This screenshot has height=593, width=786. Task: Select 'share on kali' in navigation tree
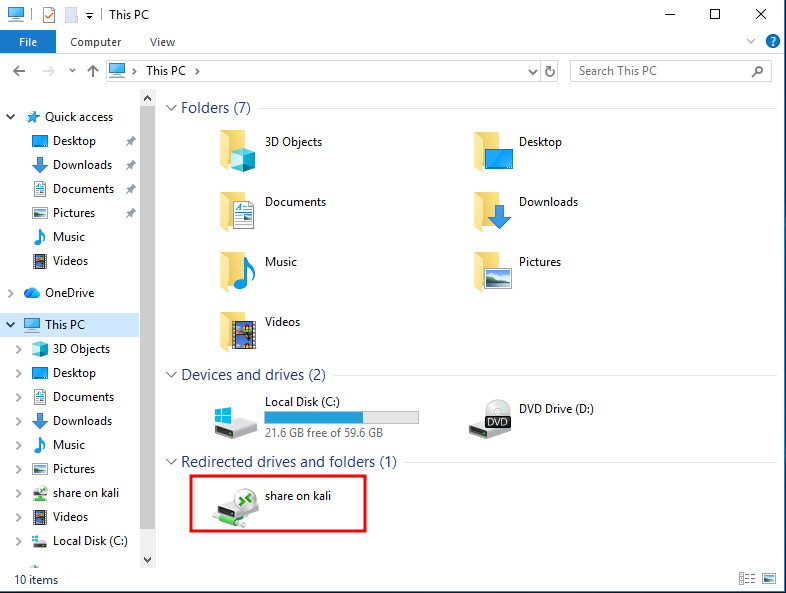click(86, 493)
